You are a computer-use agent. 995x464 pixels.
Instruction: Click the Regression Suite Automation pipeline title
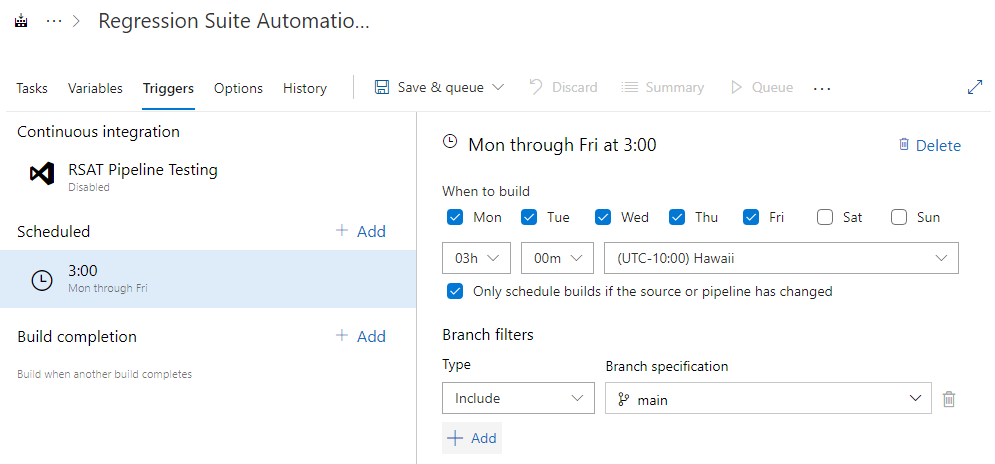click(x=233, y=22)
